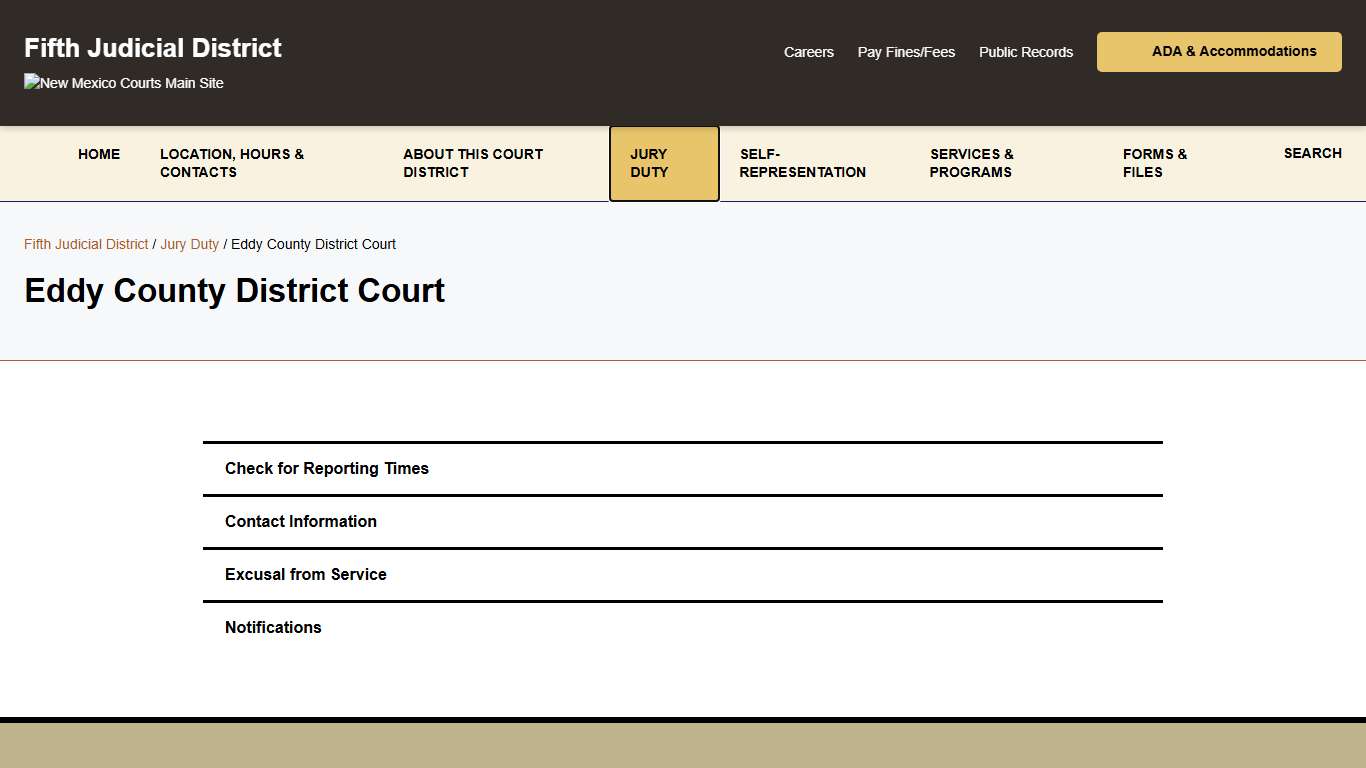Open the SELF-REPRESENTATION section
This screenshot has height=768, width=1366.
[802, 163]
